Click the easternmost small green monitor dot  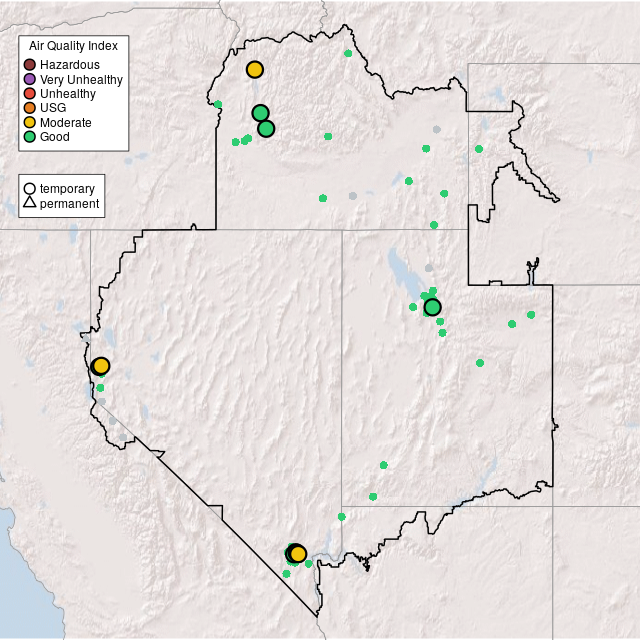click(x=531, y=315)
